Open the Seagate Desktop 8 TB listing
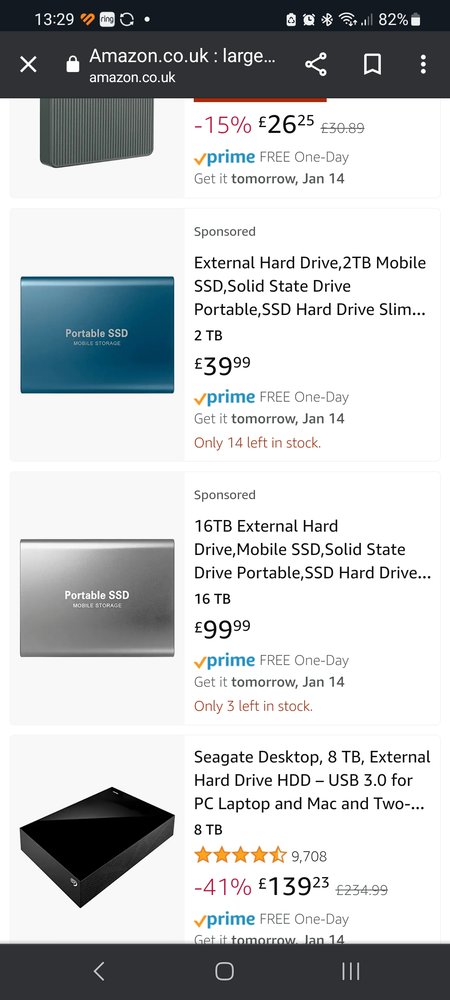This screenshot has height=1000, width=450. (x=312, y=781)
